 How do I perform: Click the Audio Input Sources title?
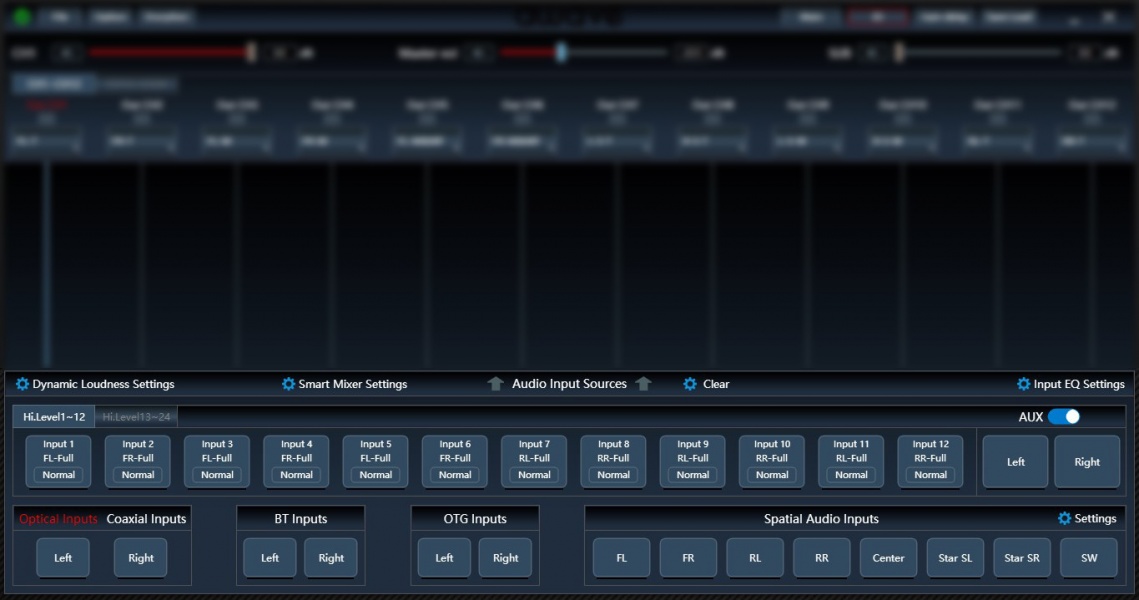569,384
